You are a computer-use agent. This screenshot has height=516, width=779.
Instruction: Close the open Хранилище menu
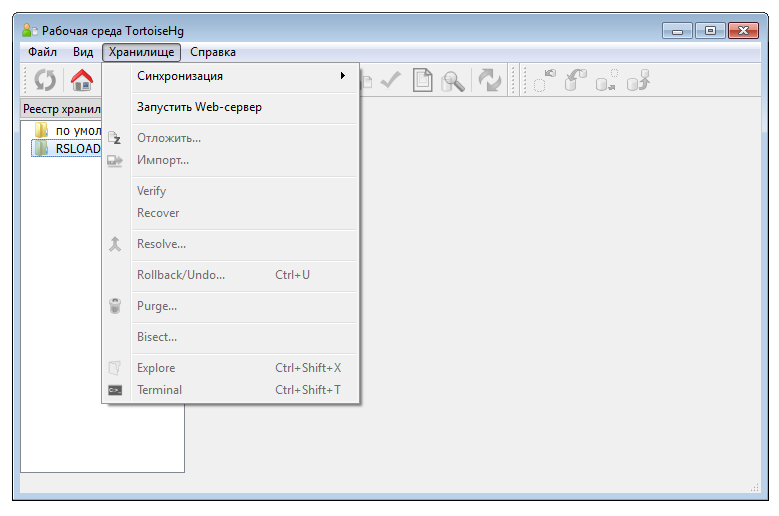tap(142, 52)
